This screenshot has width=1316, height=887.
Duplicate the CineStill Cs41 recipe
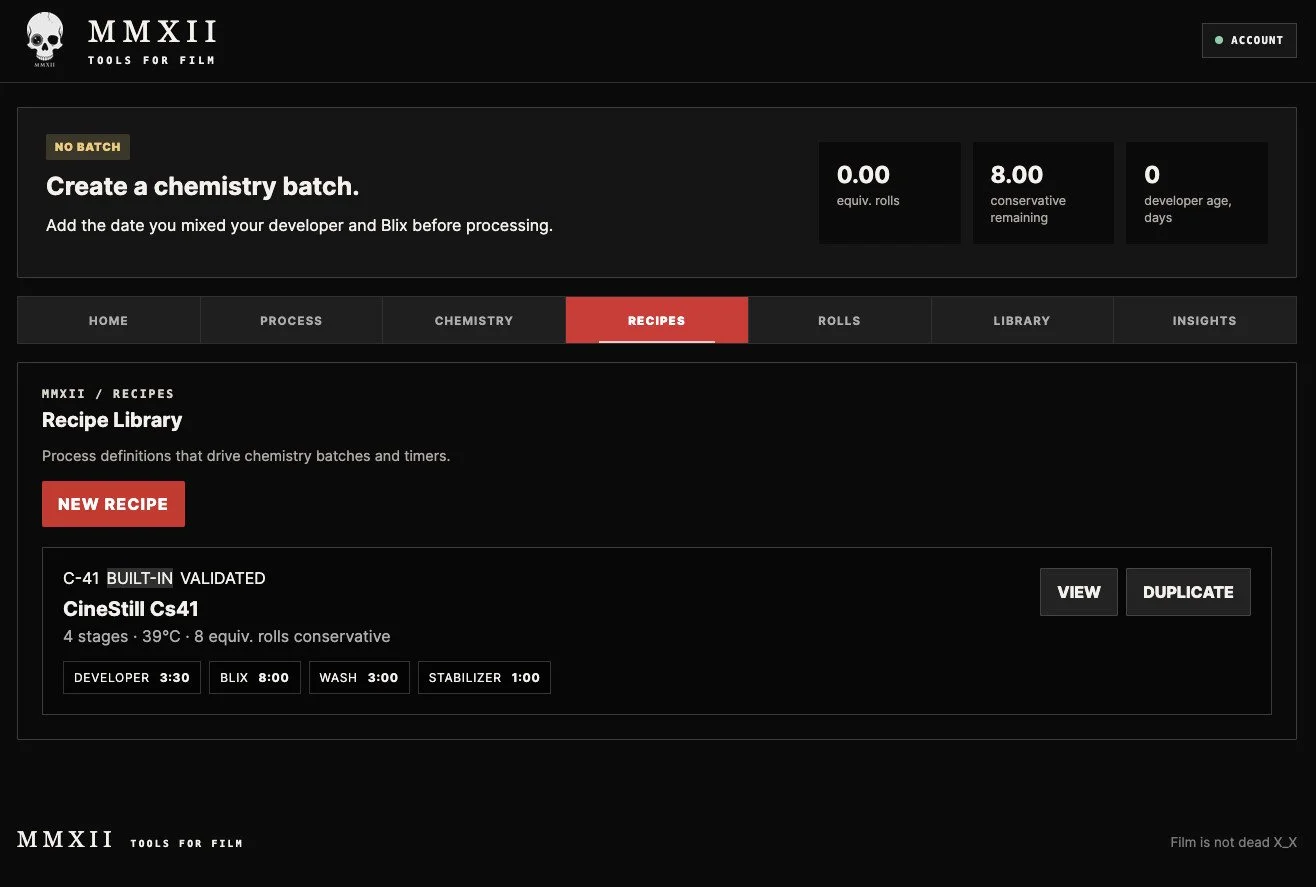tap(1188, 592)
